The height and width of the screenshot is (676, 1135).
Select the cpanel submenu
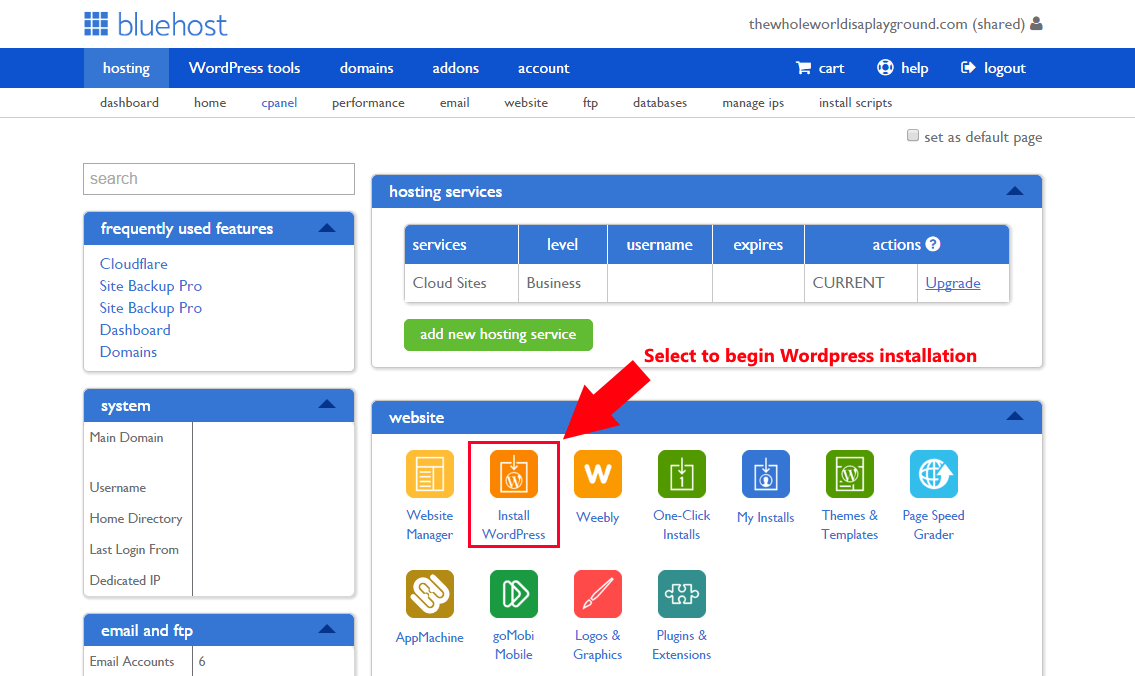tap(279, 103)
